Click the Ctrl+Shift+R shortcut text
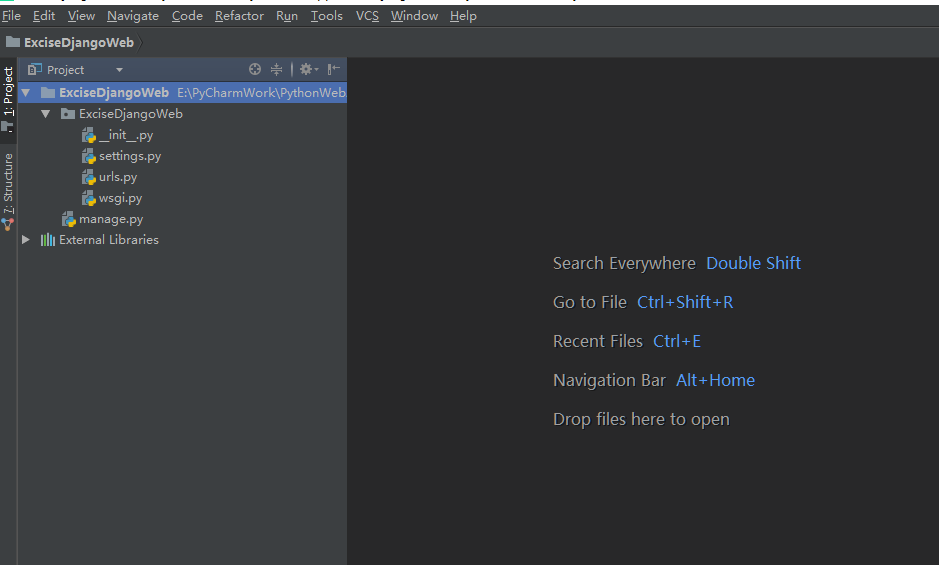 (685, 302)
